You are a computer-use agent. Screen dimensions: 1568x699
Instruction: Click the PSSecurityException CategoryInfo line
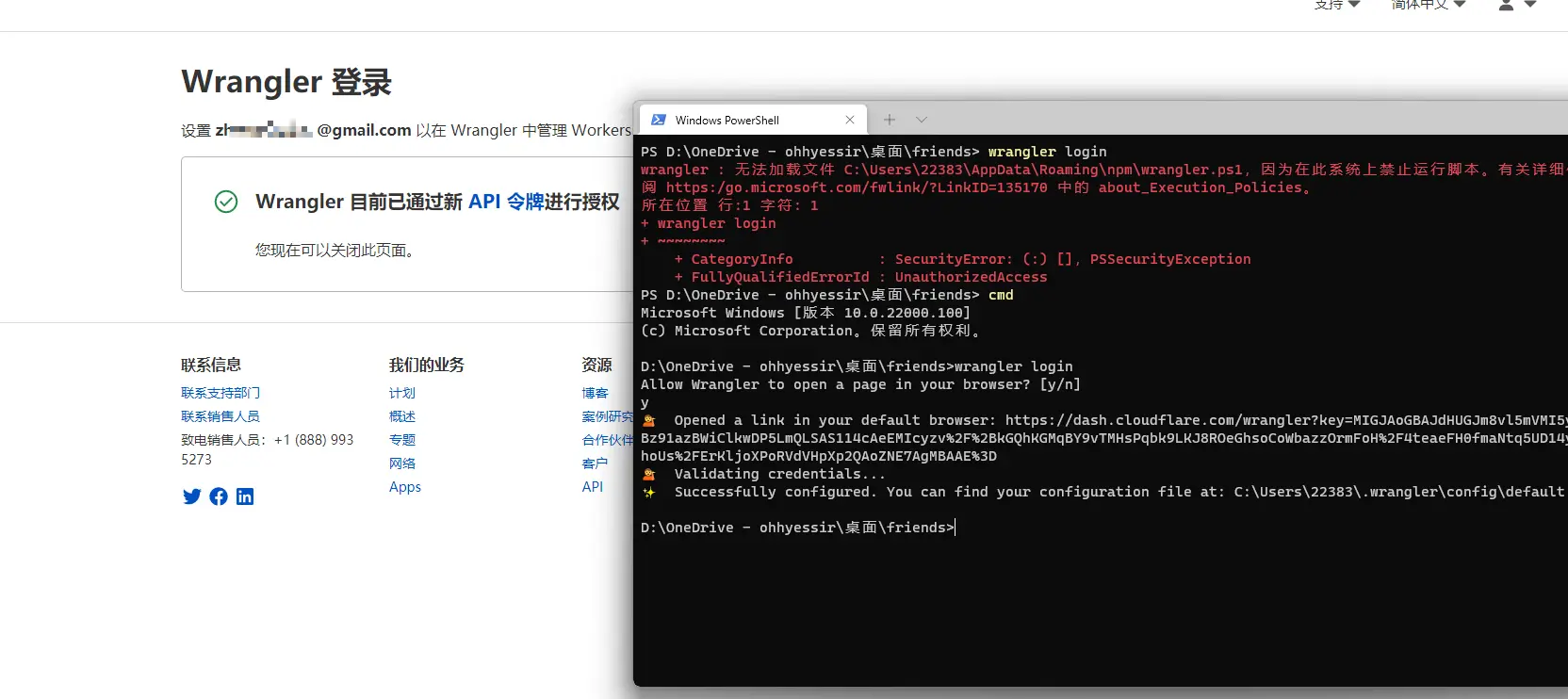coord(962,259)
